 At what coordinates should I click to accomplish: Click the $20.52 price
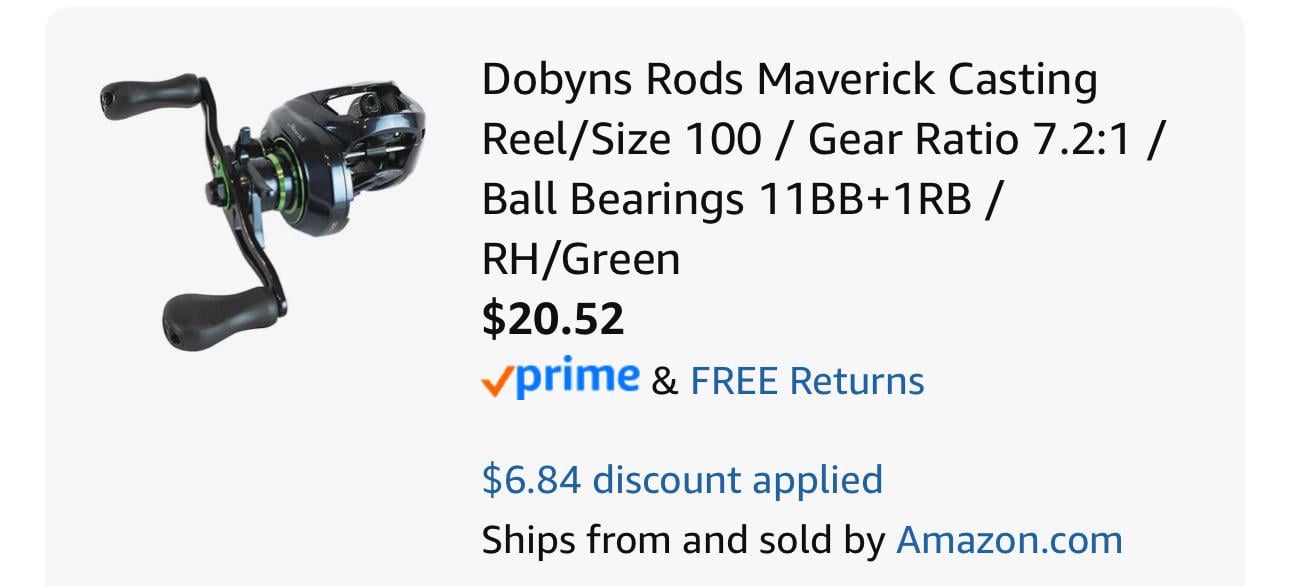[553, 319]
